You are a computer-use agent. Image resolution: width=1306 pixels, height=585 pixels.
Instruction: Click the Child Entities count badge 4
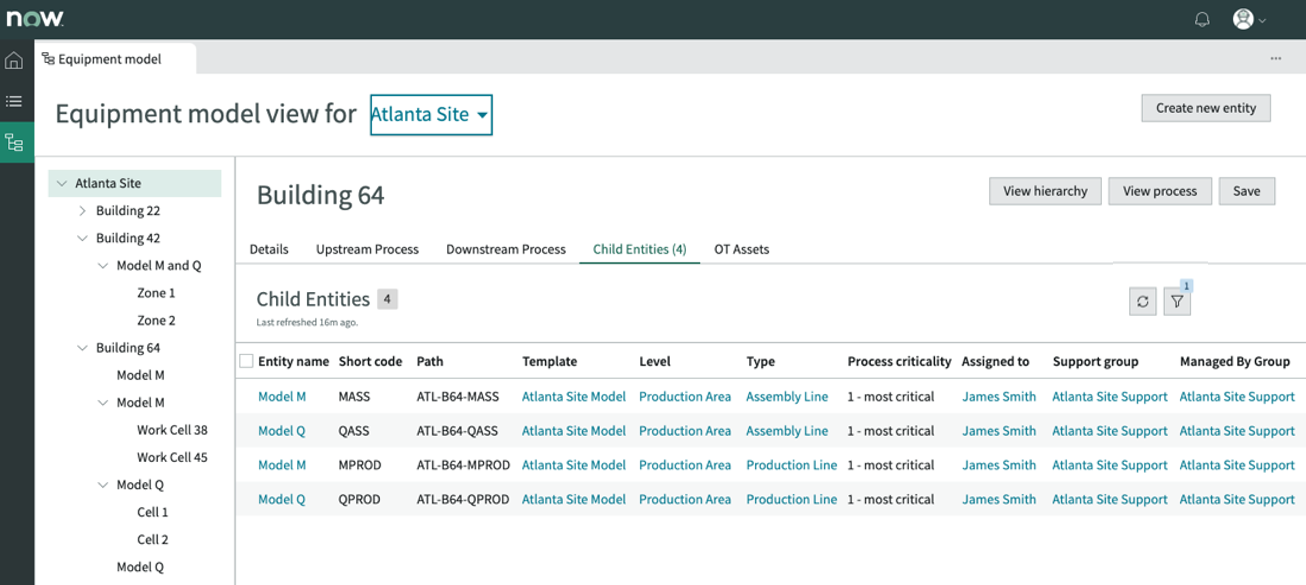387,299
